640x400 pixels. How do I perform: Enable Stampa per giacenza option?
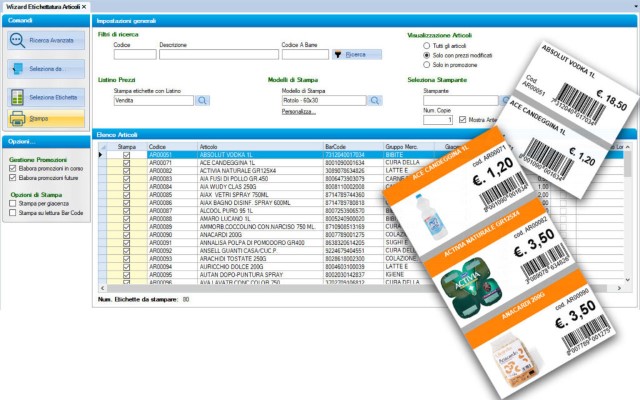point(12,203)
